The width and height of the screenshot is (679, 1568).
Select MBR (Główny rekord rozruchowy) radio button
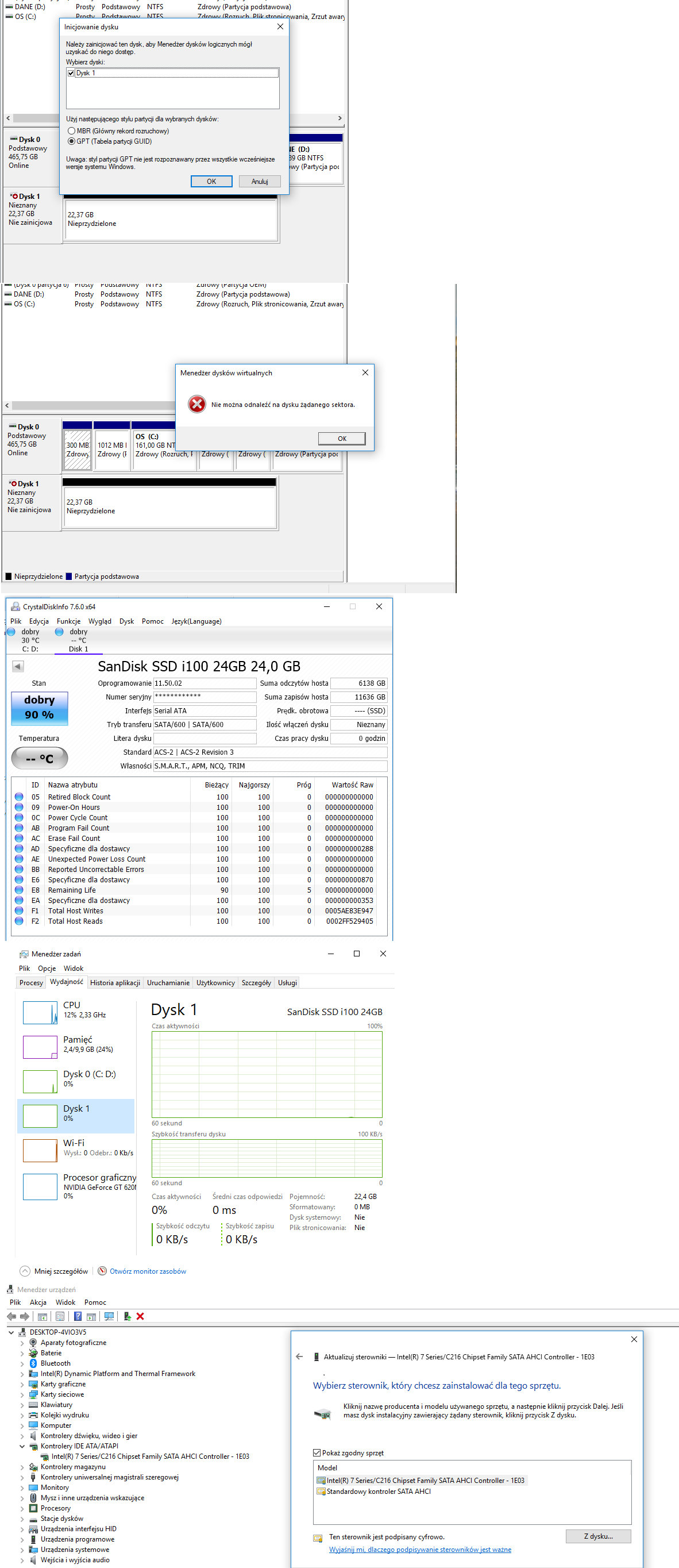click(71, 131)
